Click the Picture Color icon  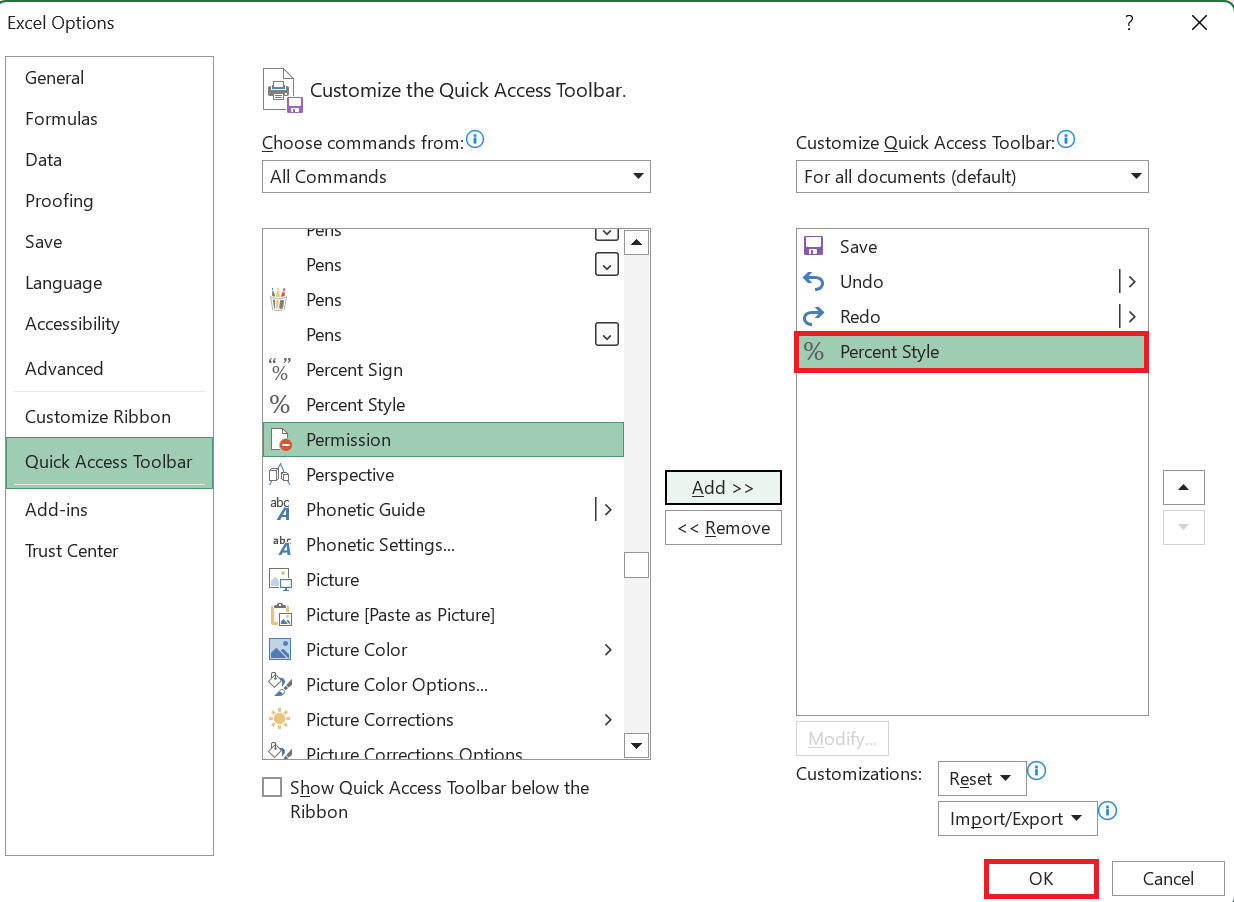280,650
